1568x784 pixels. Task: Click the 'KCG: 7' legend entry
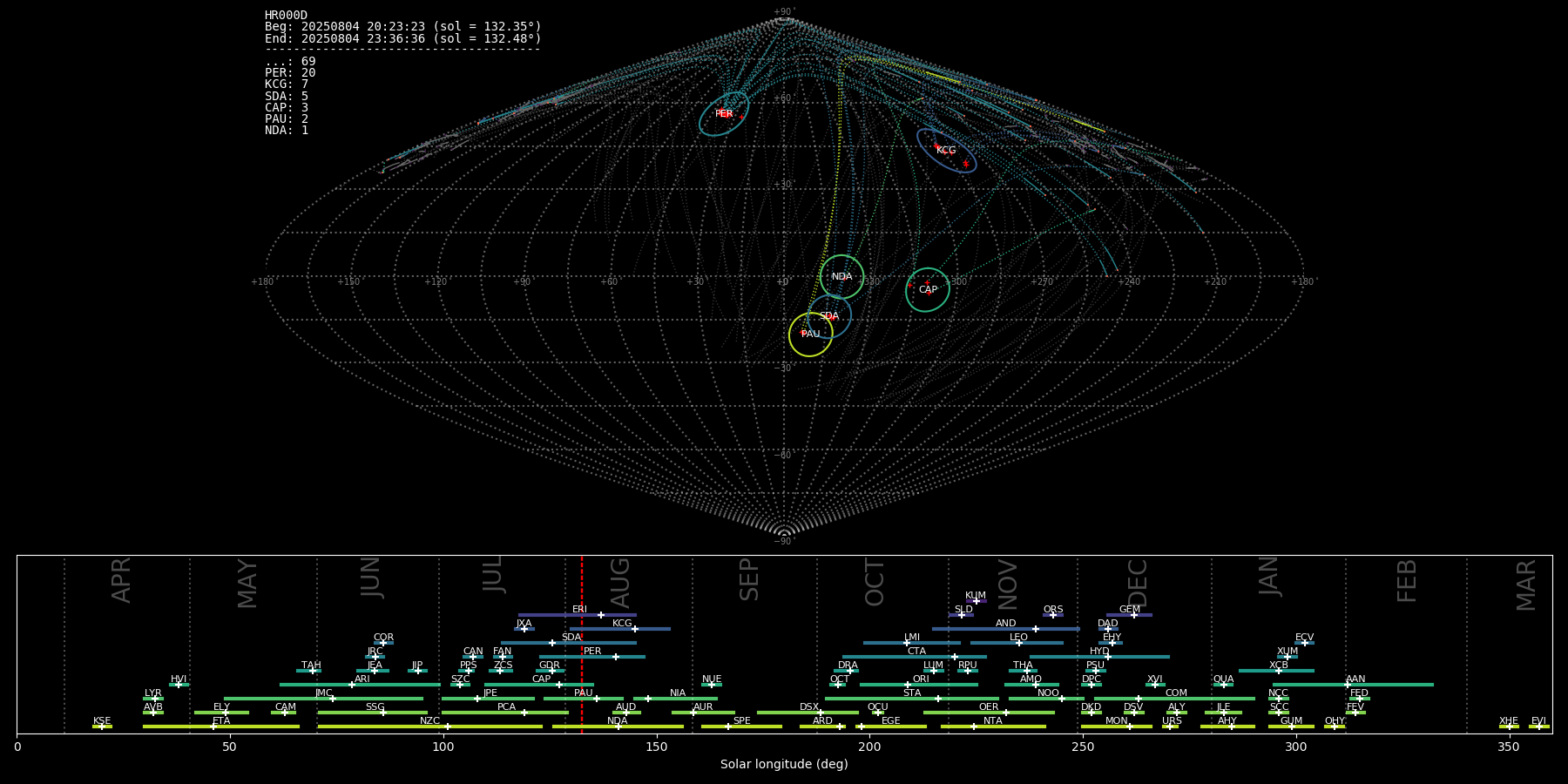(287, 84)
